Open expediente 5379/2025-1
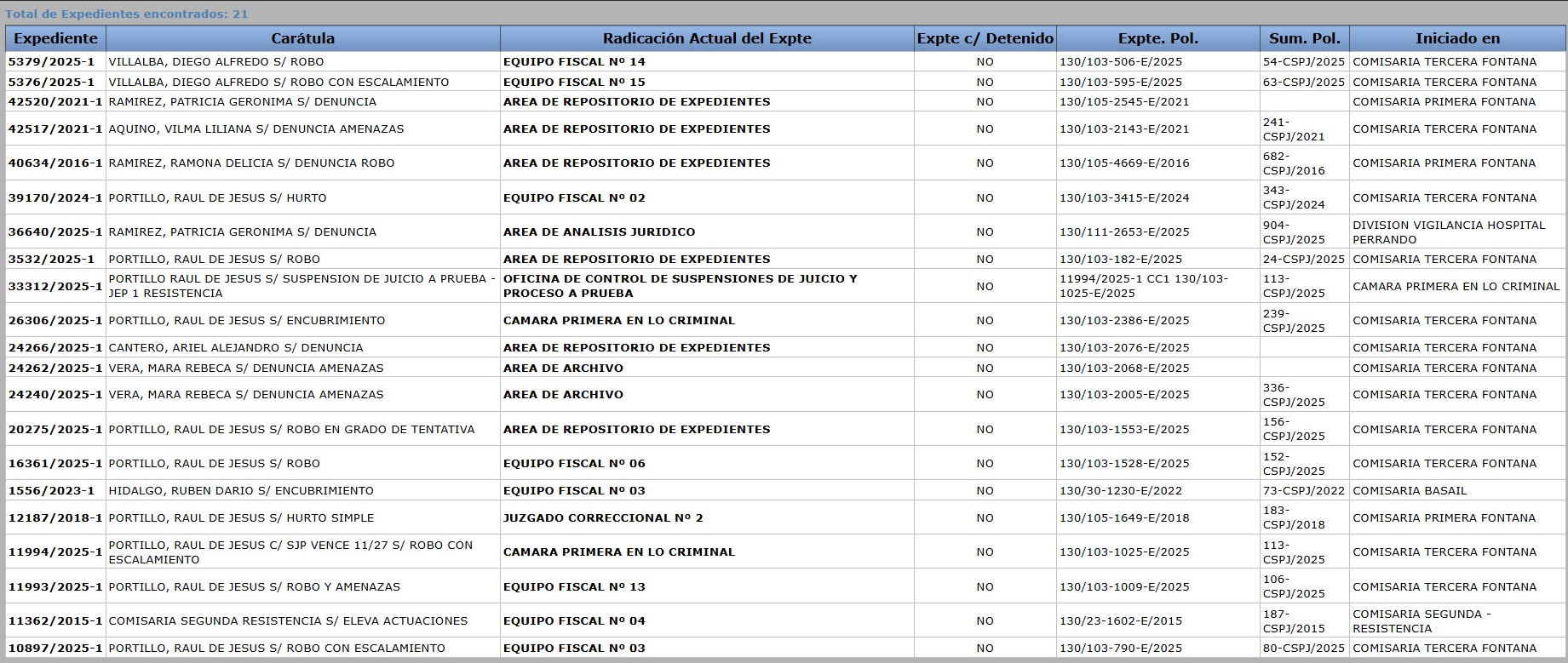Image resolution: width=1568 pixels, height=663 pixels. pos(51,62)
